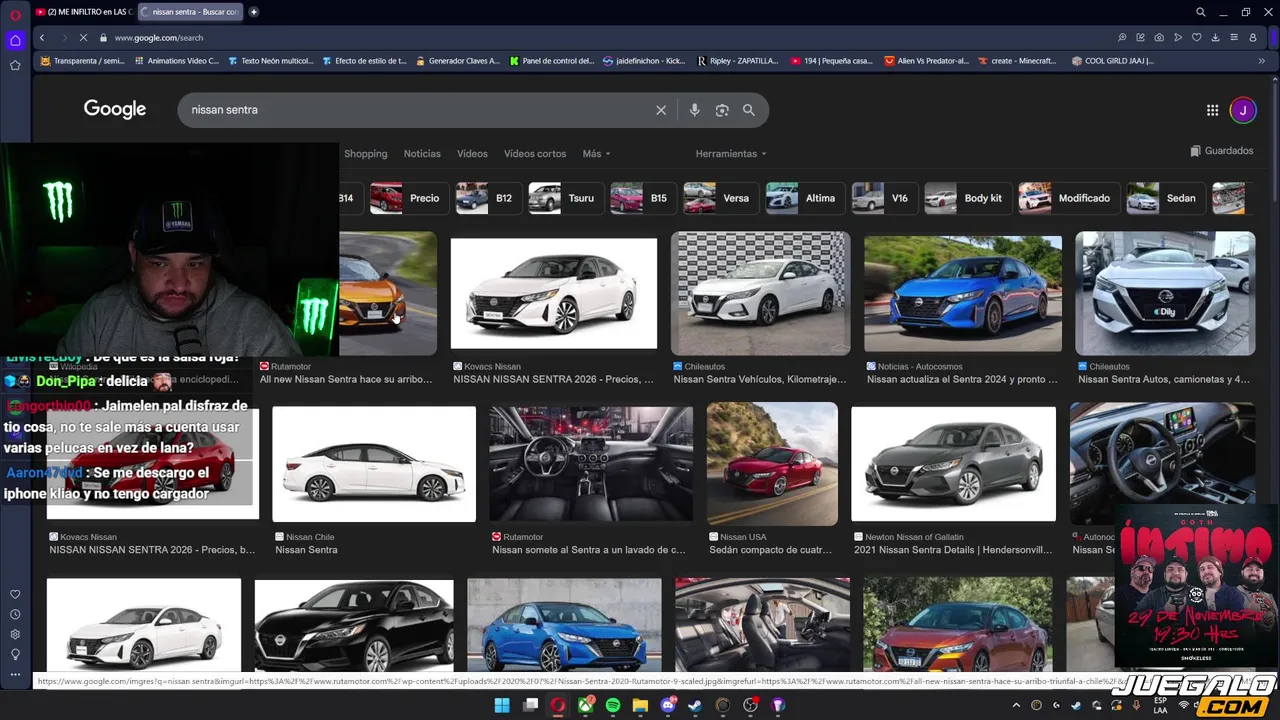Show more bookmarks with the double chevron
The height and width of the screenshot is (720, 1280).
click(1261, 60)
